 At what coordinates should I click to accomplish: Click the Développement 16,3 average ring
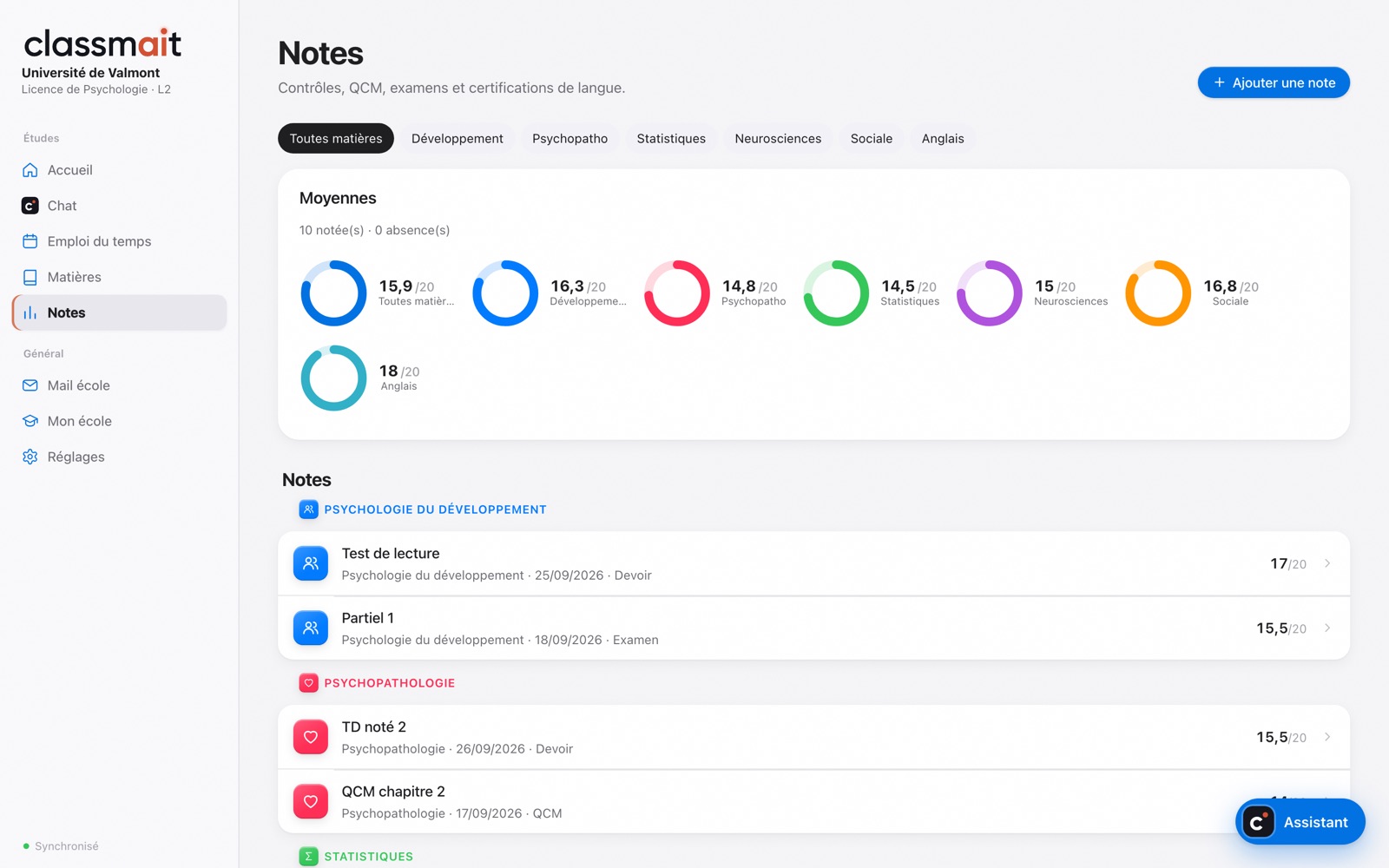pos(505,293)
